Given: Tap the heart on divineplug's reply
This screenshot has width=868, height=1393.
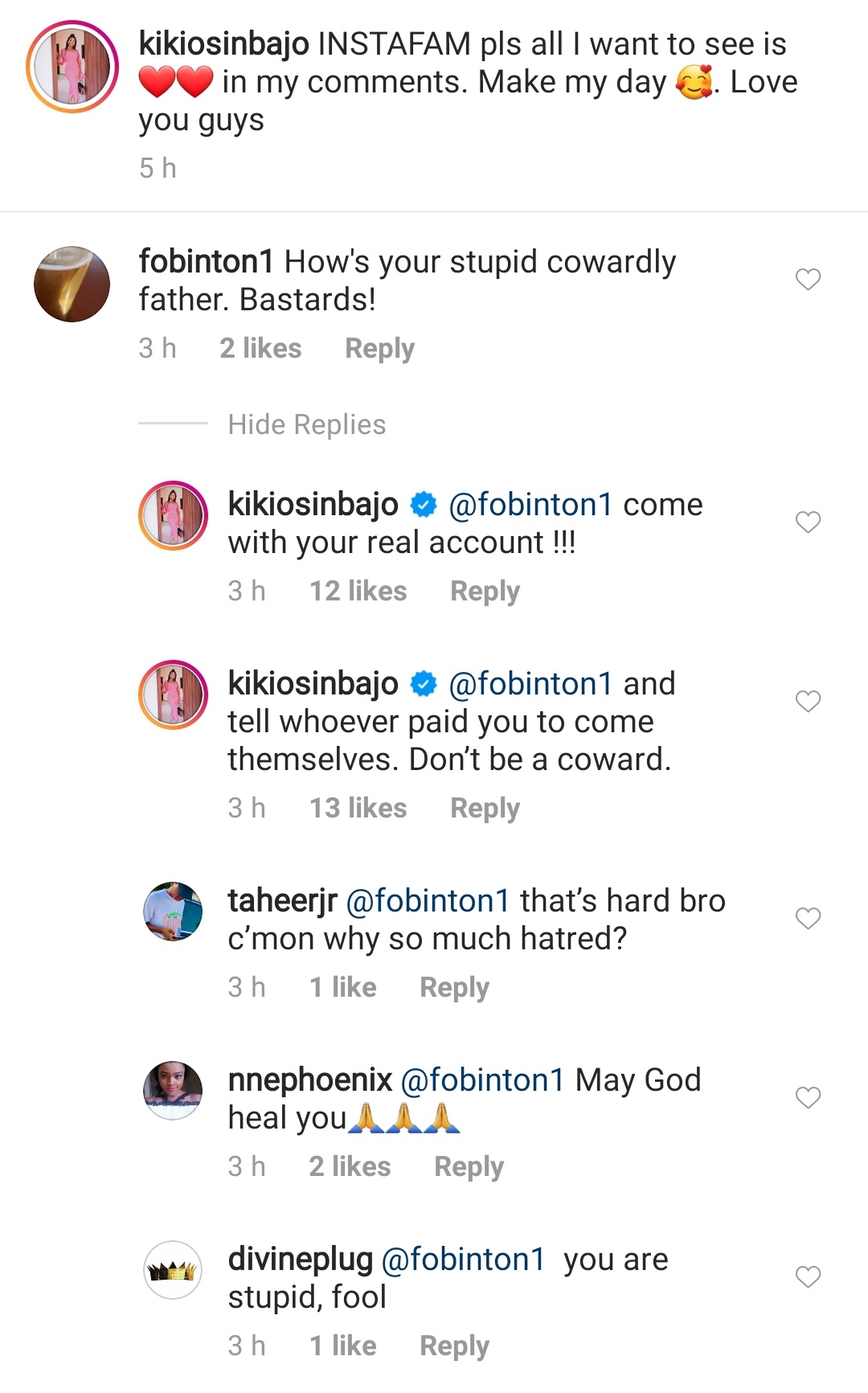Looking at the screenshot, I should 808,1276.
